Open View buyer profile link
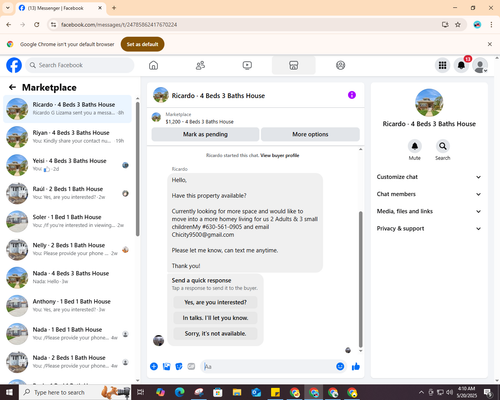The height and width of the screenshot is (400, 500). click(x=280, y=155)
